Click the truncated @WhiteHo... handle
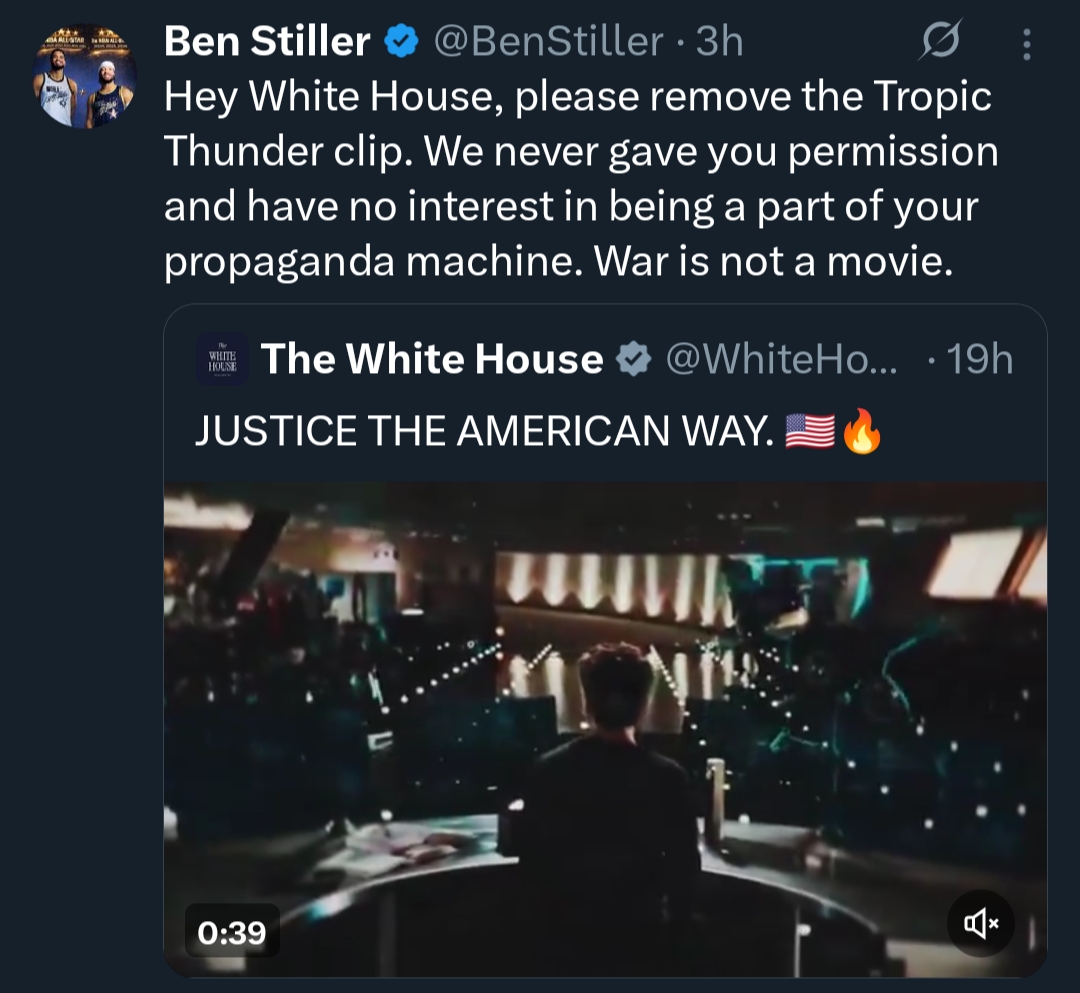 point(781,360)
